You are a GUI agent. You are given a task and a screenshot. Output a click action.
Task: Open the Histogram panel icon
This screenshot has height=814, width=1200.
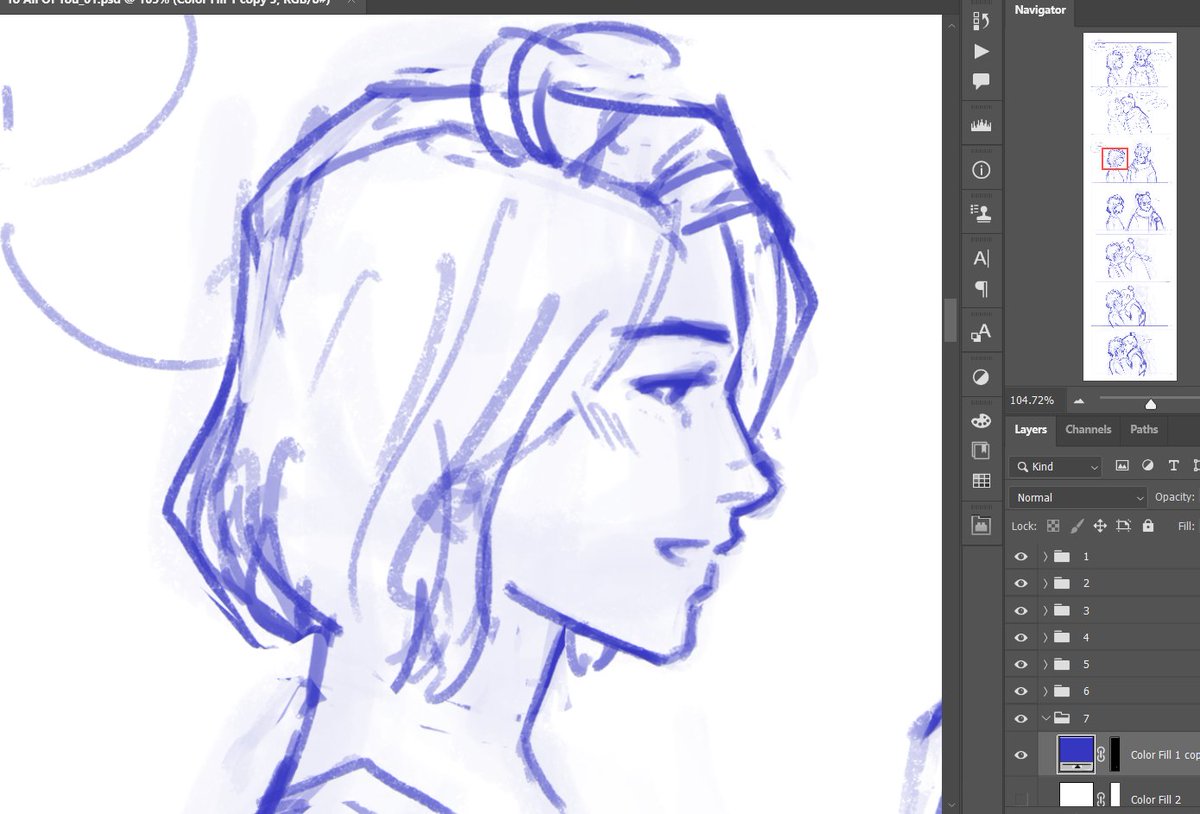click(981, 126)
